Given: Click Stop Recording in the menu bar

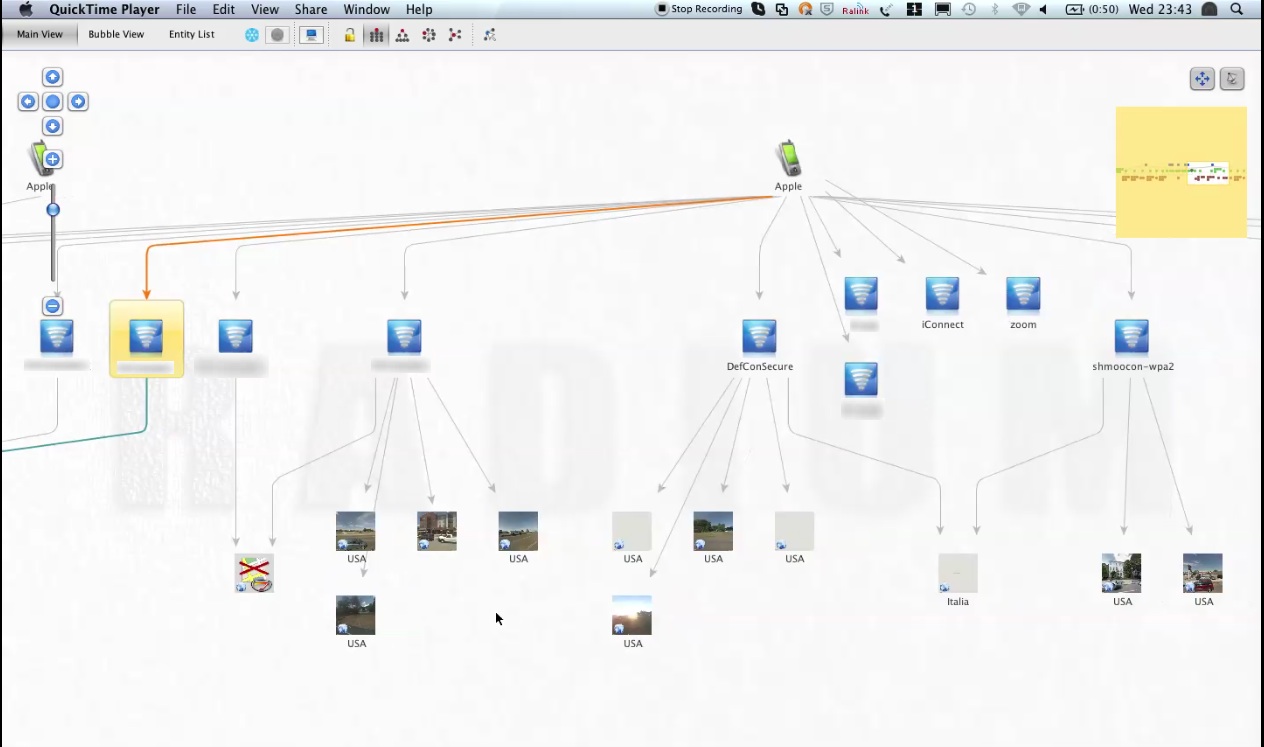Looking at the screenshot, I should (x=699, y=9).
